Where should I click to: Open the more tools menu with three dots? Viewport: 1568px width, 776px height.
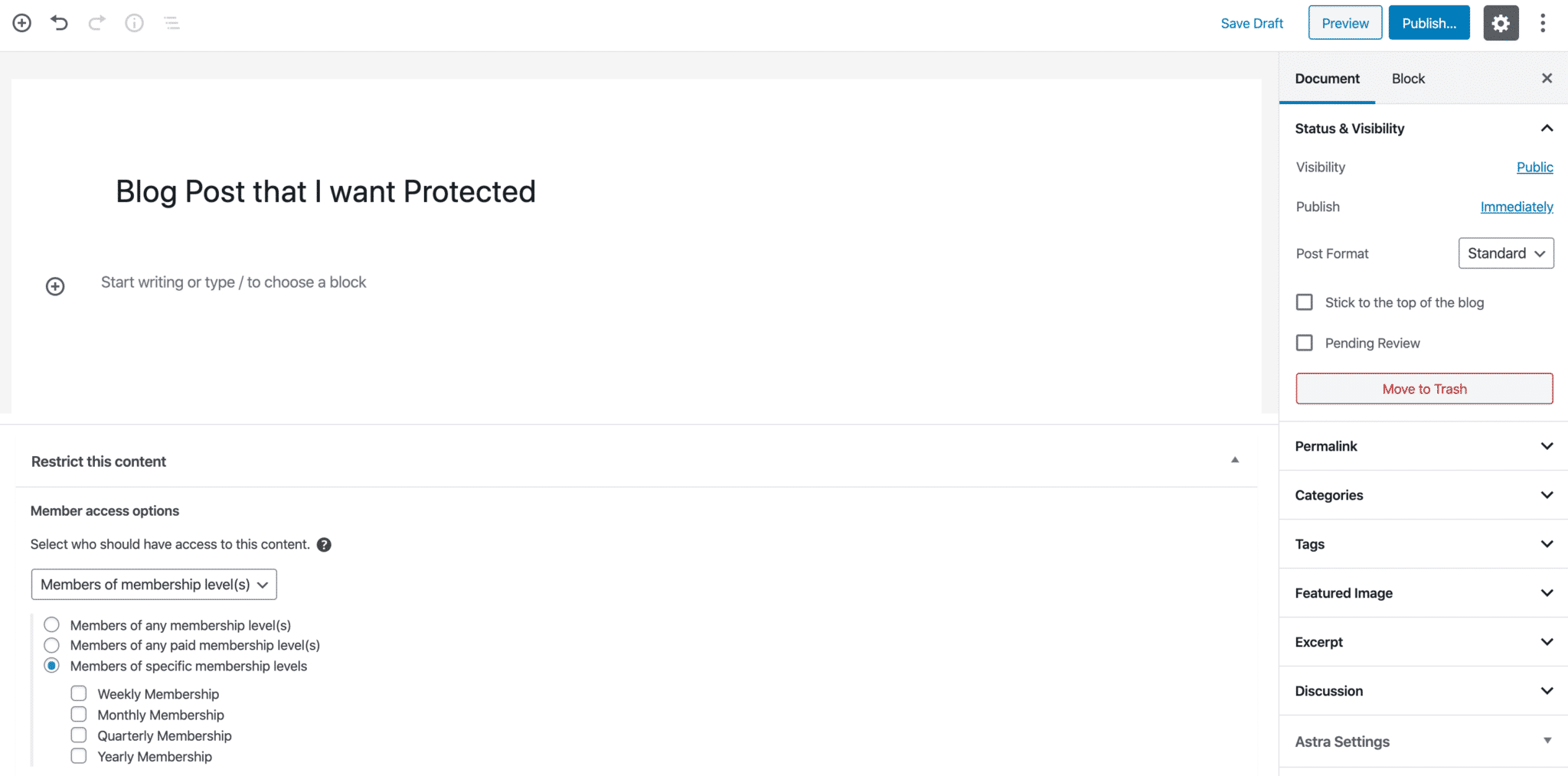[1543, 23]
